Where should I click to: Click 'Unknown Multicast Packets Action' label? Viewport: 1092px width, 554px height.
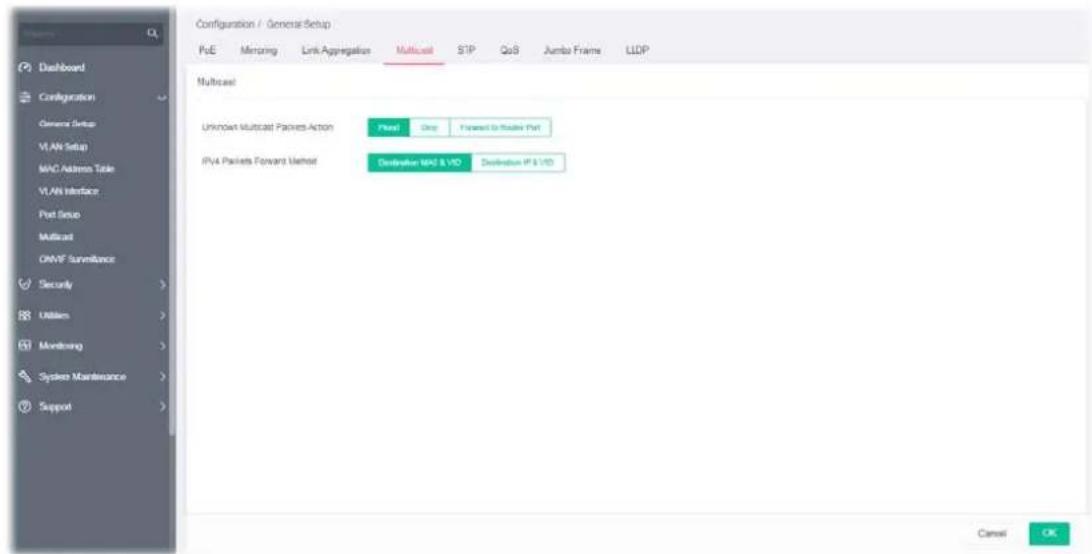267,128
